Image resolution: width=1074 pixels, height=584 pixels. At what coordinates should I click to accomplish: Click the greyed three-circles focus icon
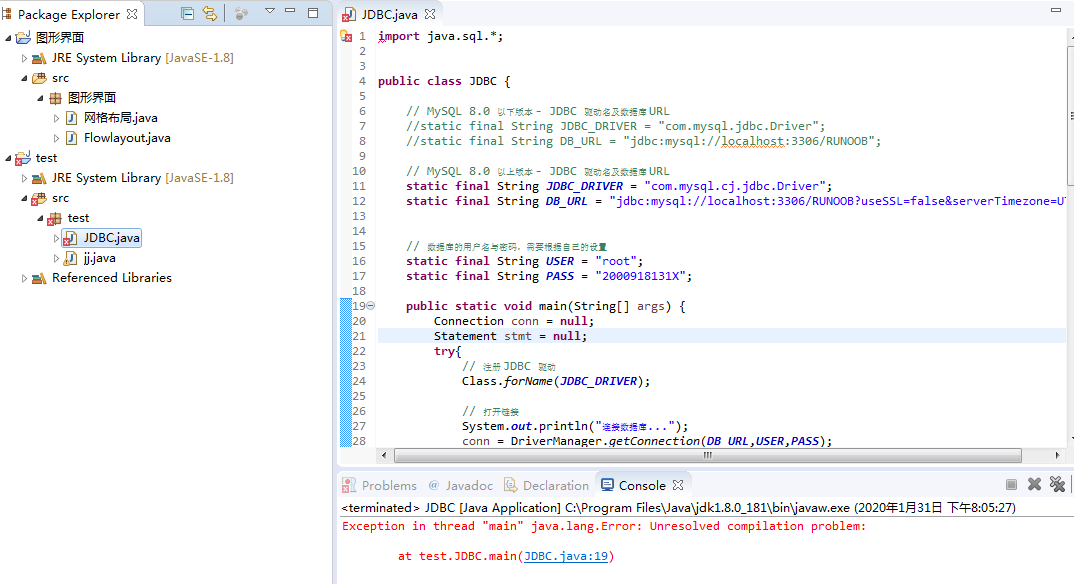(241, 13)
